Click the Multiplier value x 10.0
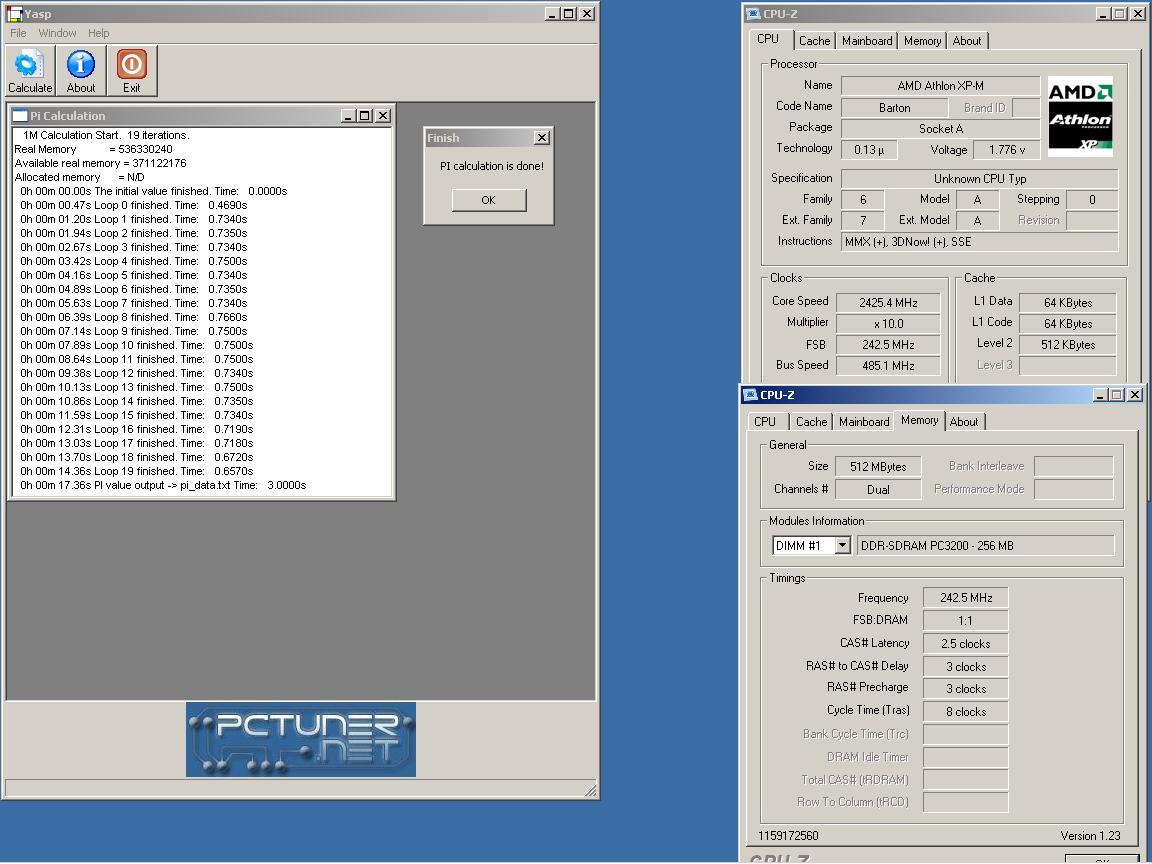This screenshot has height=864, width=1152. pyautogui.click(x=888, y=324)
